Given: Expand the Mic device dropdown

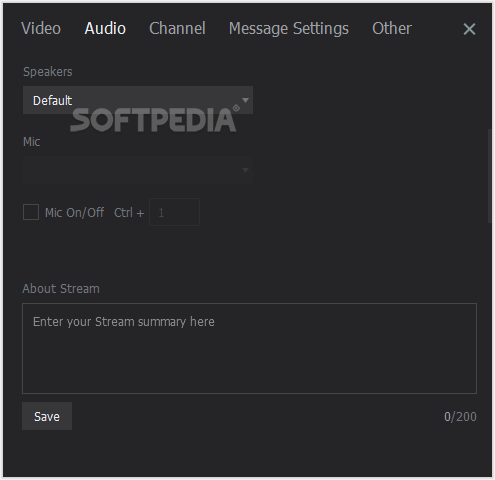Looking at the screenshot, I should pyautogui.click(x=138, y=170).
